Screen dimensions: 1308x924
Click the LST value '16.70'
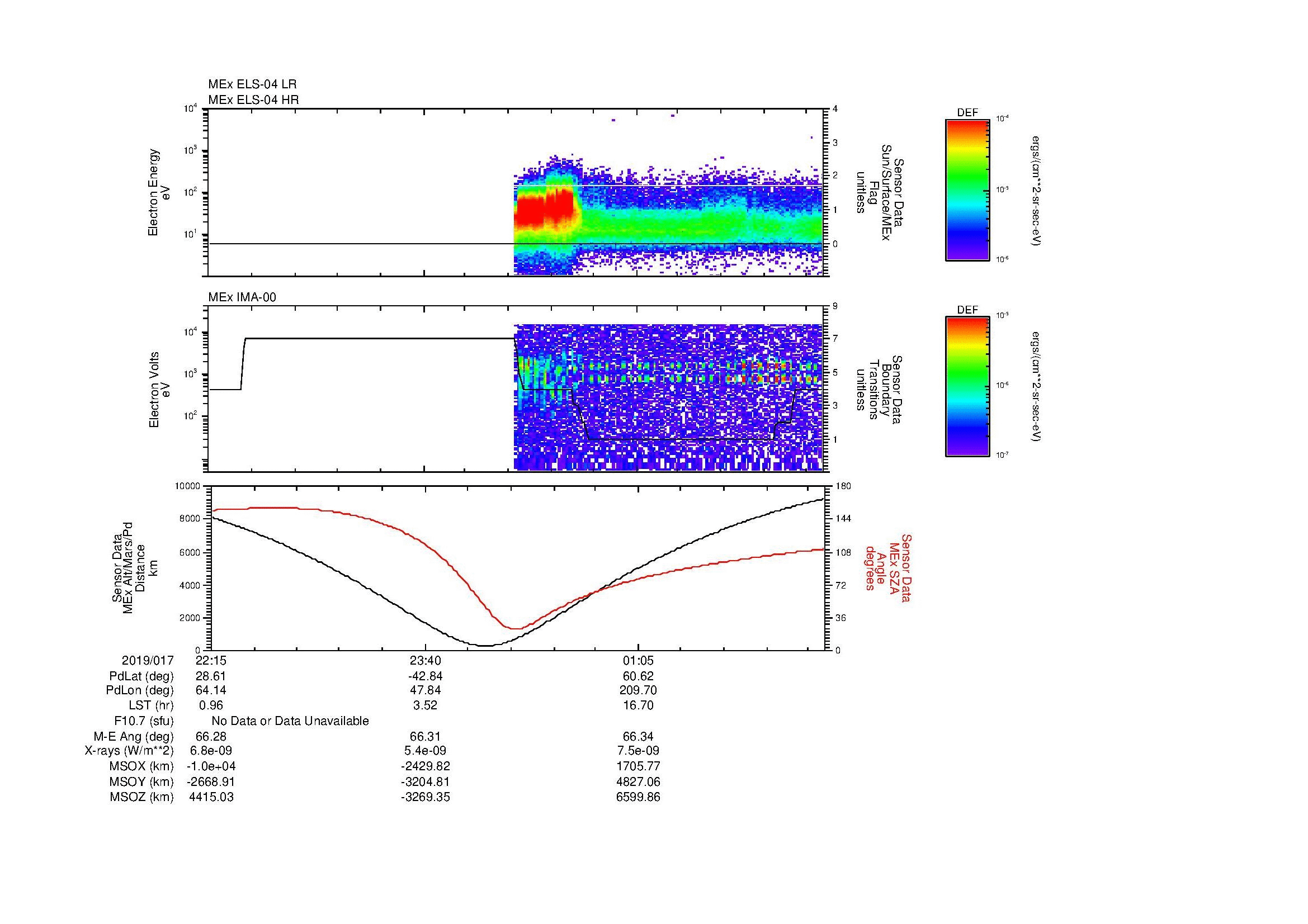point(638,706)
